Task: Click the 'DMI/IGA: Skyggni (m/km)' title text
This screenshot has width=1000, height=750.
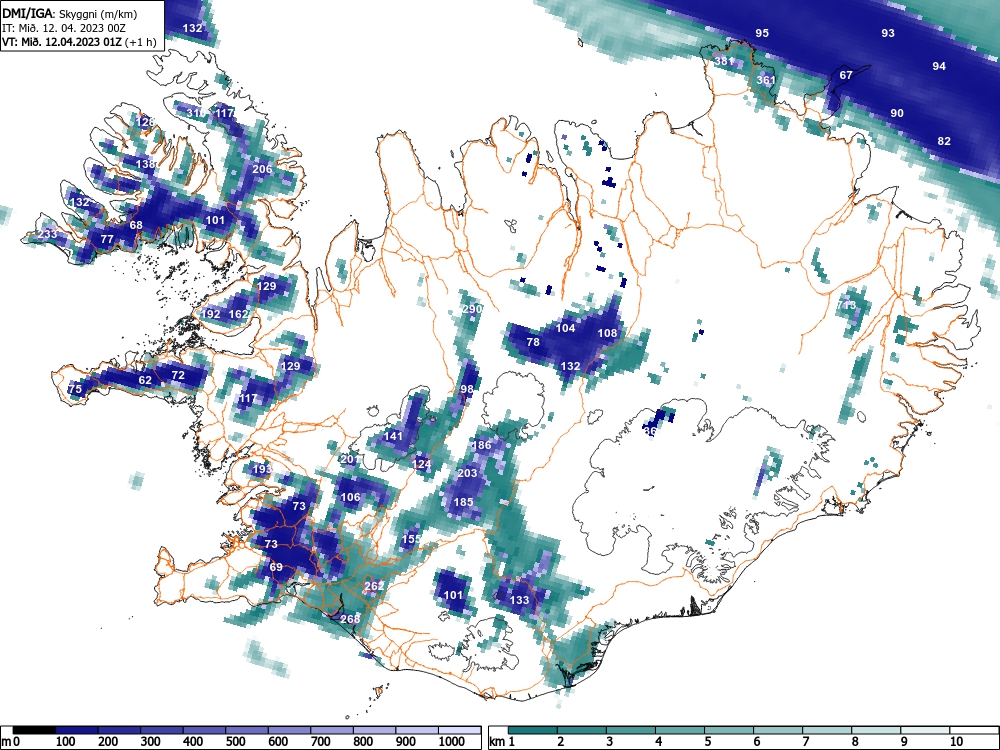Action: [x=70, y=13]
